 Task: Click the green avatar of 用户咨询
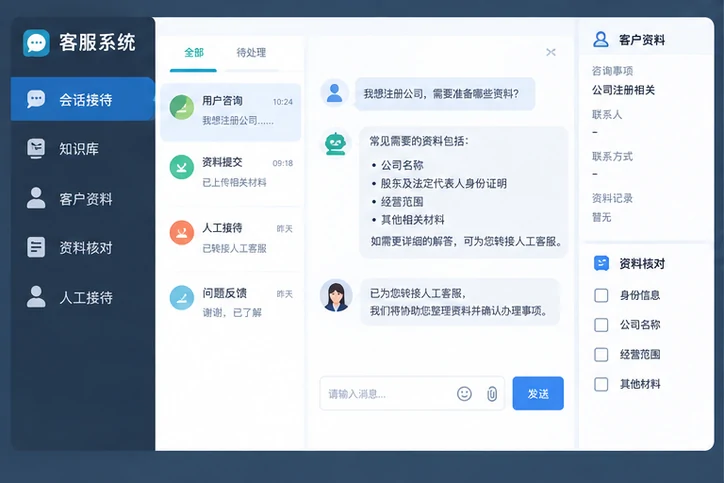click(181, 107)
